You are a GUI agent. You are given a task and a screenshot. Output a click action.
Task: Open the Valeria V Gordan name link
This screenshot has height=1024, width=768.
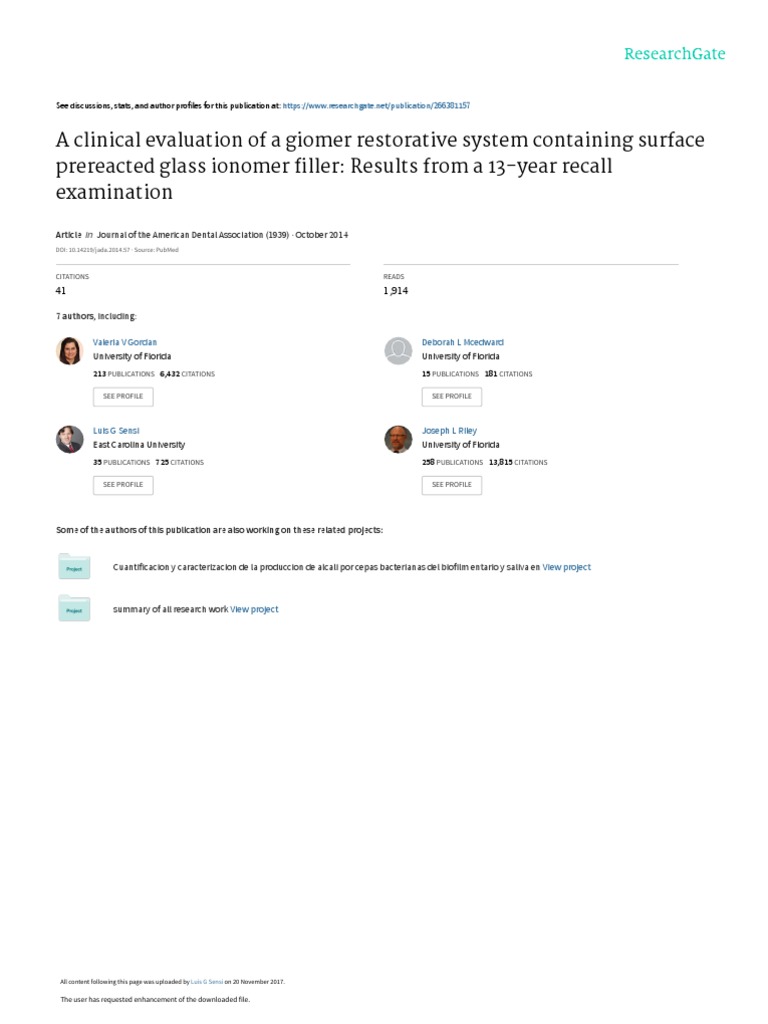tap(125, 342)
